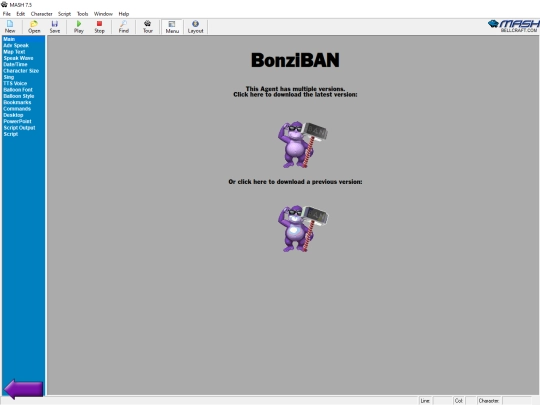Click the BonziBAN heading text
This screenshot has width=540, height=405.
pyautogui.click(x=295, y=60)
